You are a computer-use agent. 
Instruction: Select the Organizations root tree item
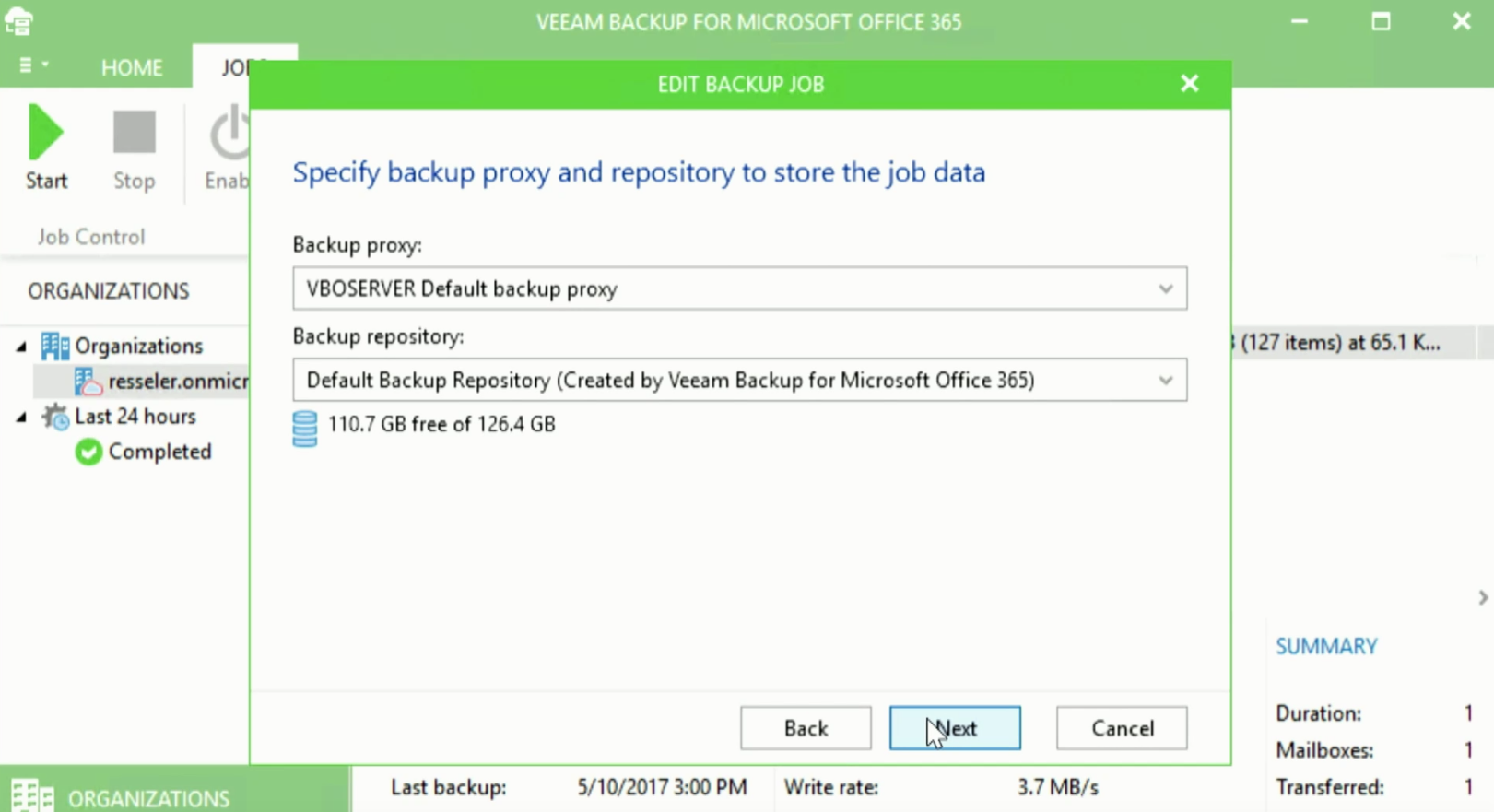139,346
